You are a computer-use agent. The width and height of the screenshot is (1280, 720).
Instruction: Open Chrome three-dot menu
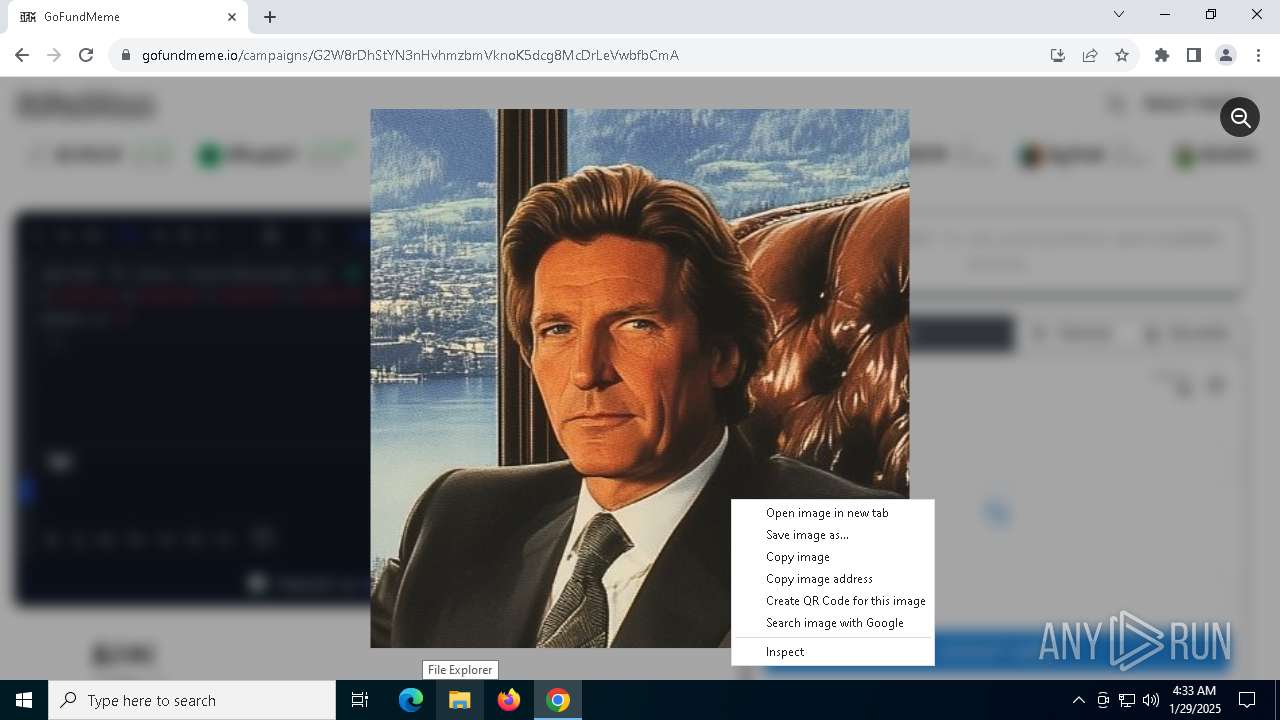pos(1258,55)
